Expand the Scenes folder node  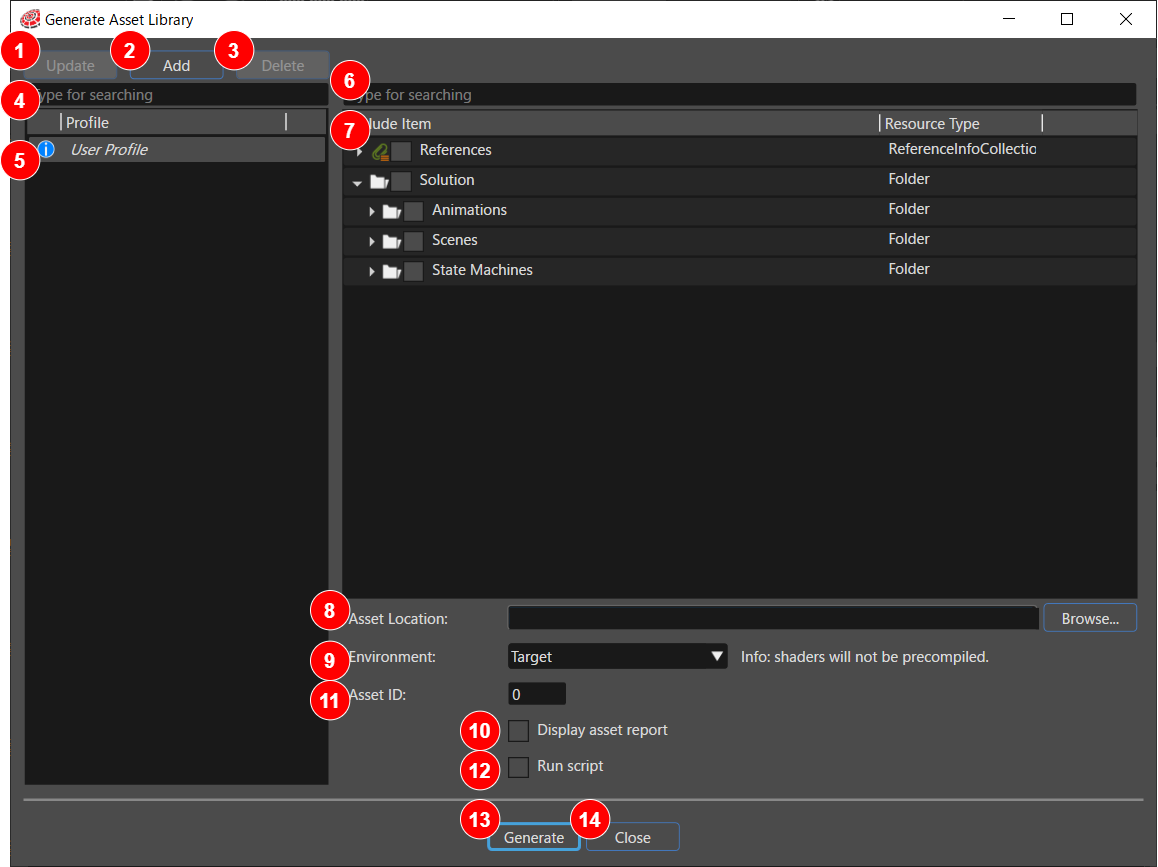click(x=371, y=241)
